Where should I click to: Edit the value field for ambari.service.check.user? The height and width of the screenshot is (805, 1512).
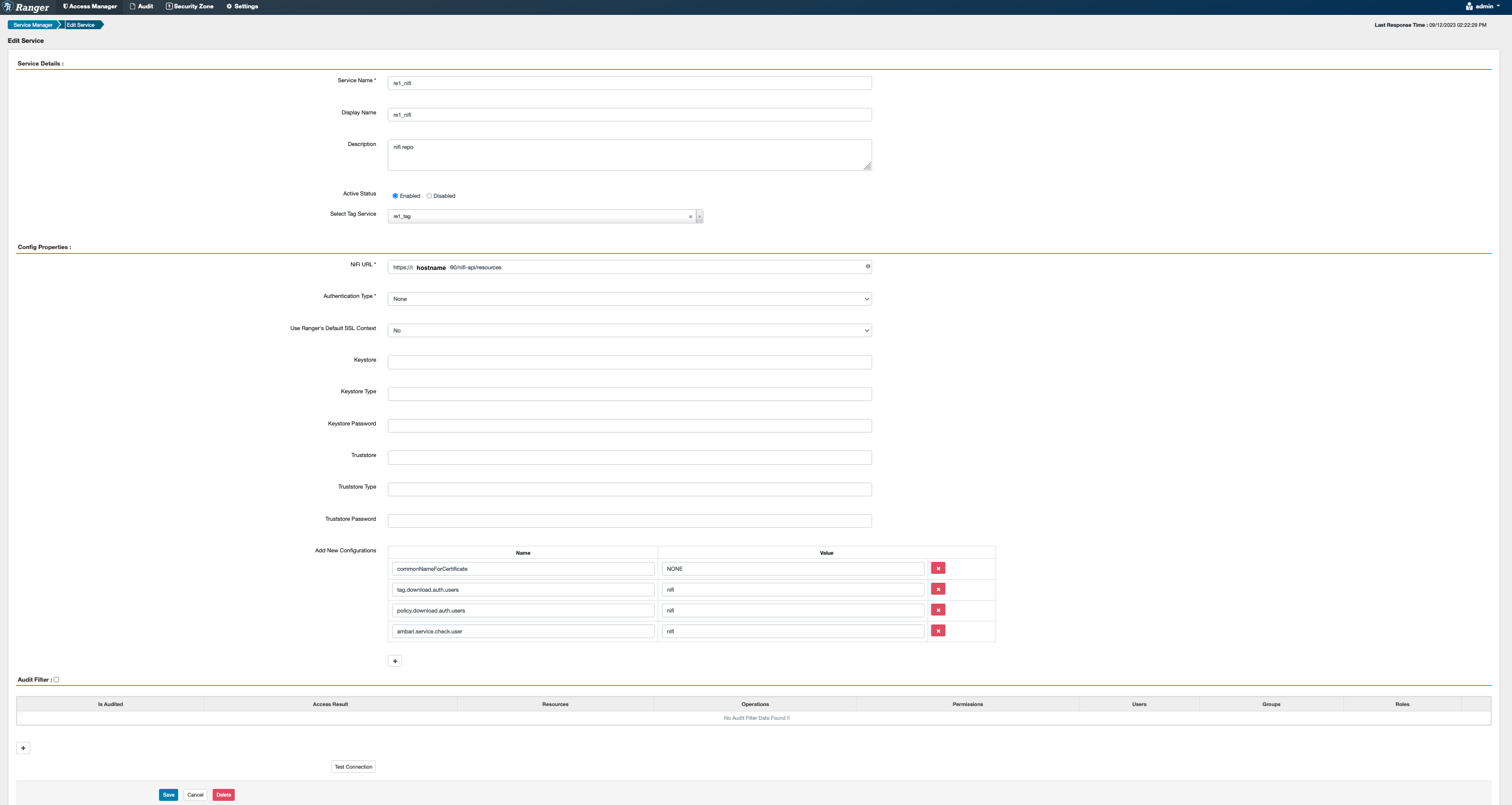click(793, 632)
